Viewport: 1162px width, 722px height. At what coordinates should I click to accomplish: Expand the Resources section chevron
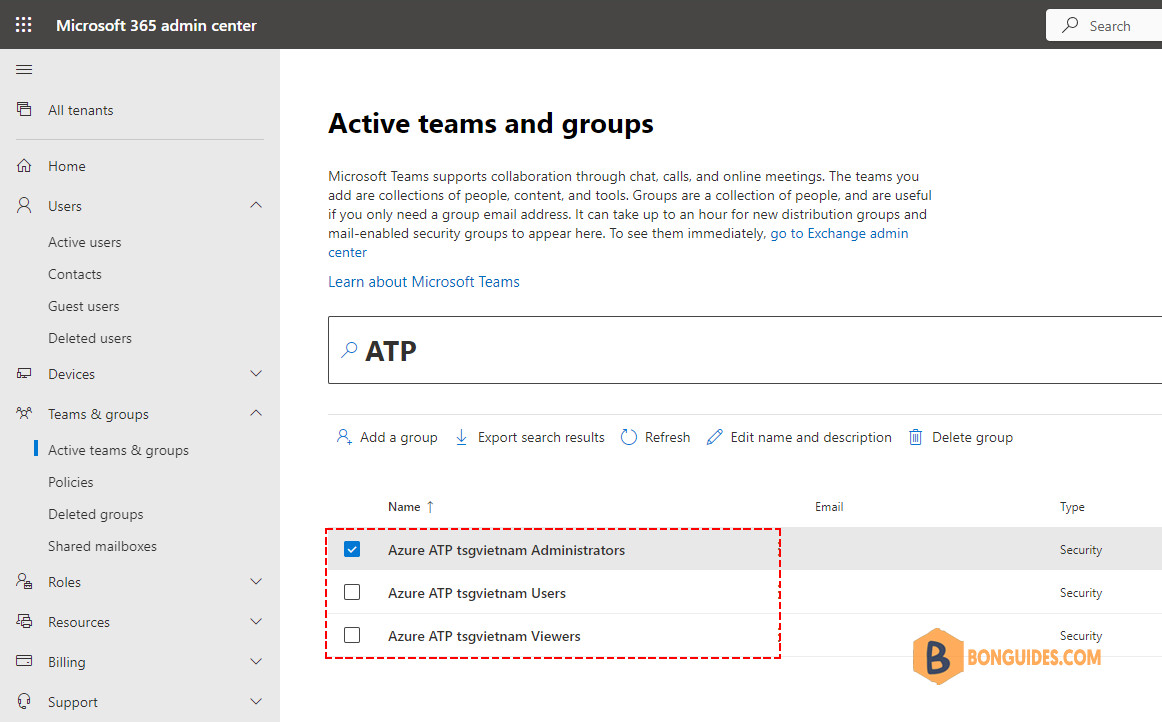point(256,621)
